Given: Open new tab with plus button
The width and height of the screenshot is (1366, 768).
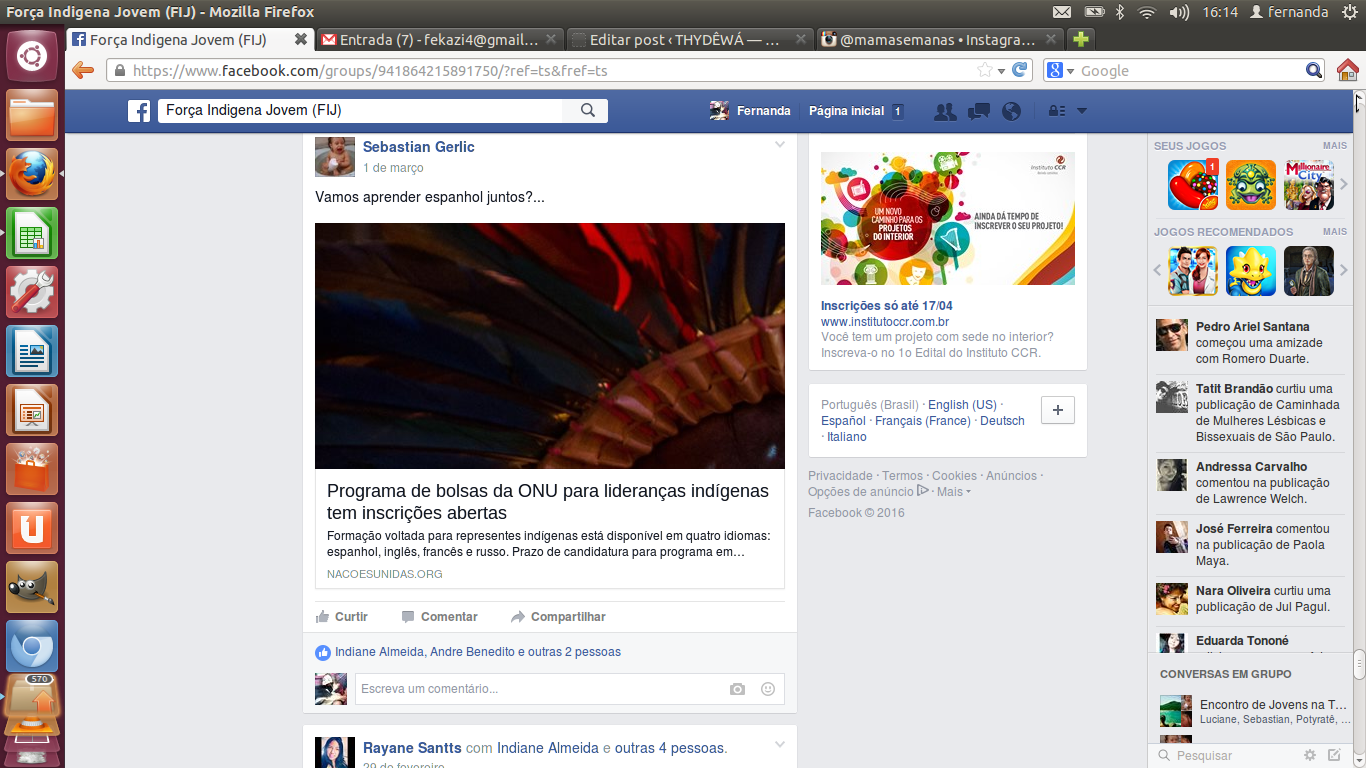Looking at the screenshot, I should tap(1080, 40).
